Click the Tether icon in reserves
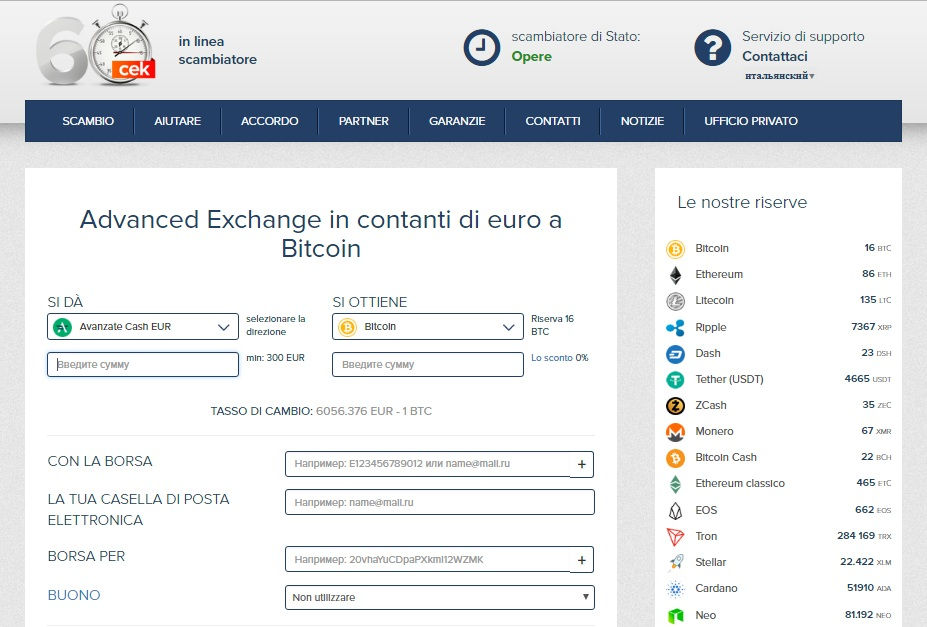Image resolution: width=927 pixels, height=627 pixels. pyautogui.click(x=675, y=379)
